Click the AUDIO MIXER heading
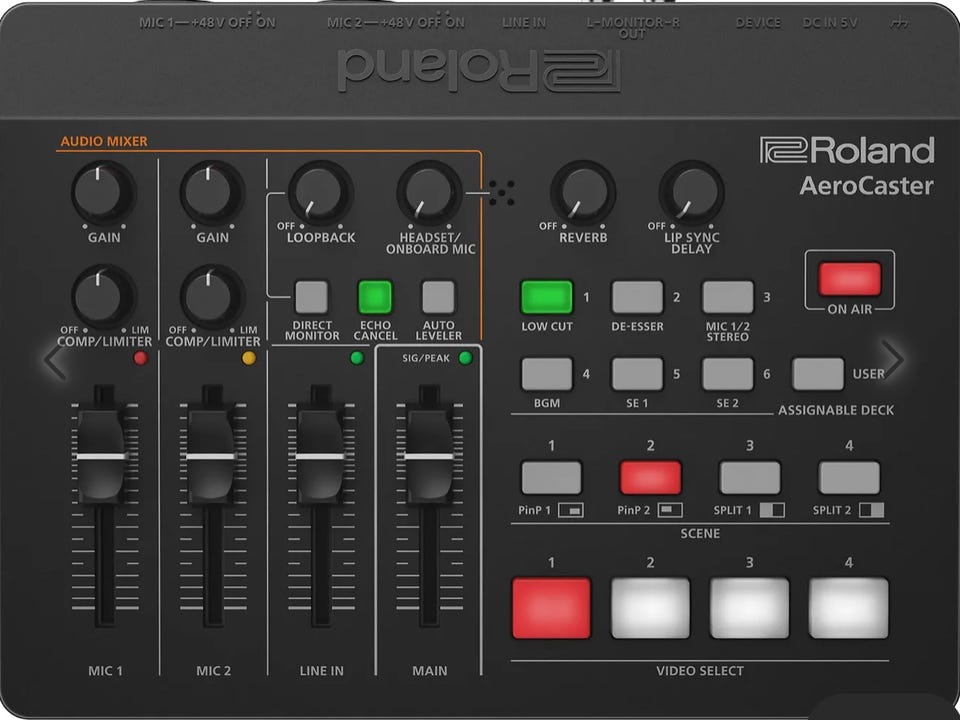Screen dimensions: 960x720 tap(104, 141)
